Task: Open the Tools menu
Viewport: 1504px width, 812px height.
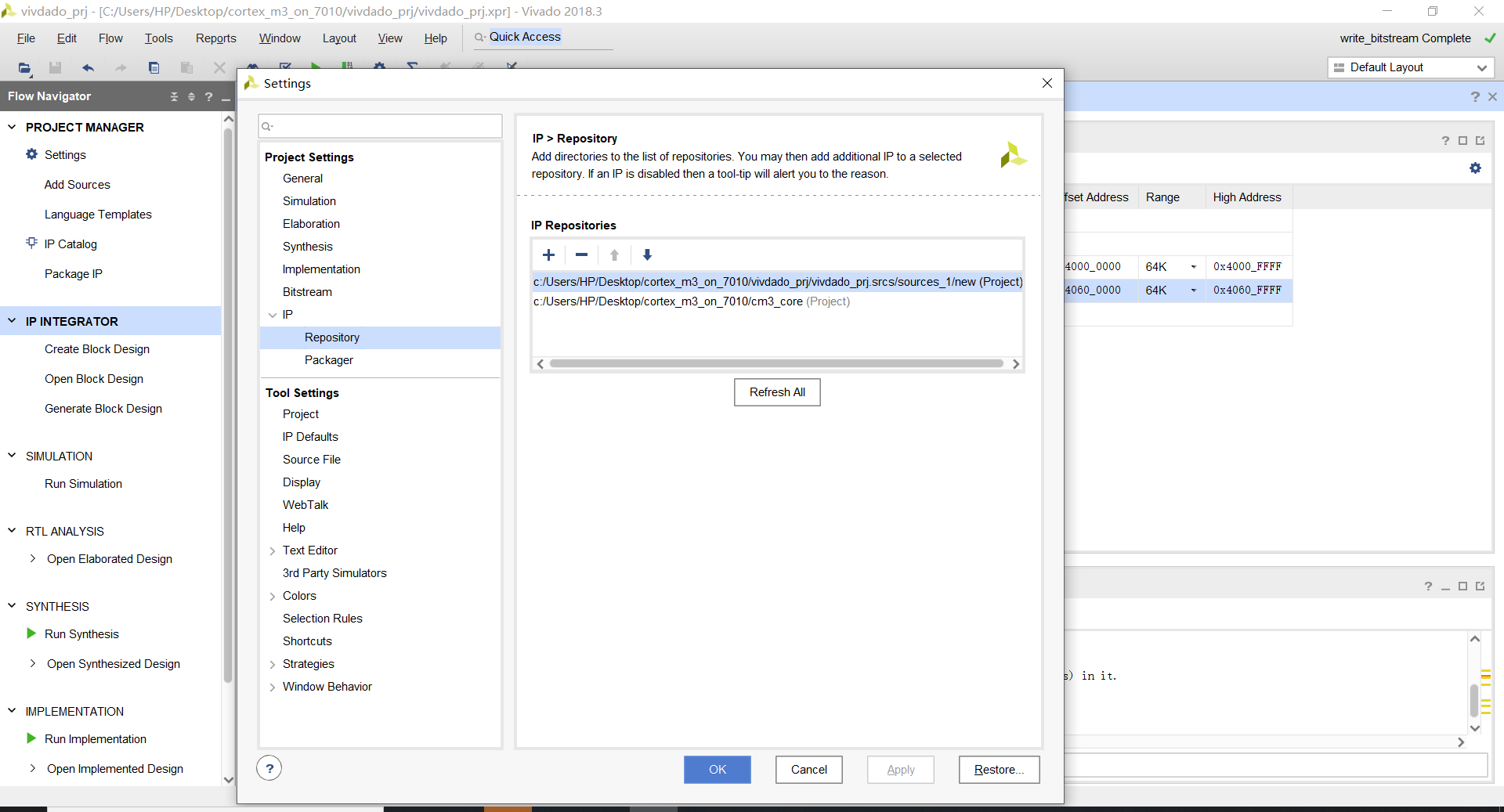Action: 158,38
